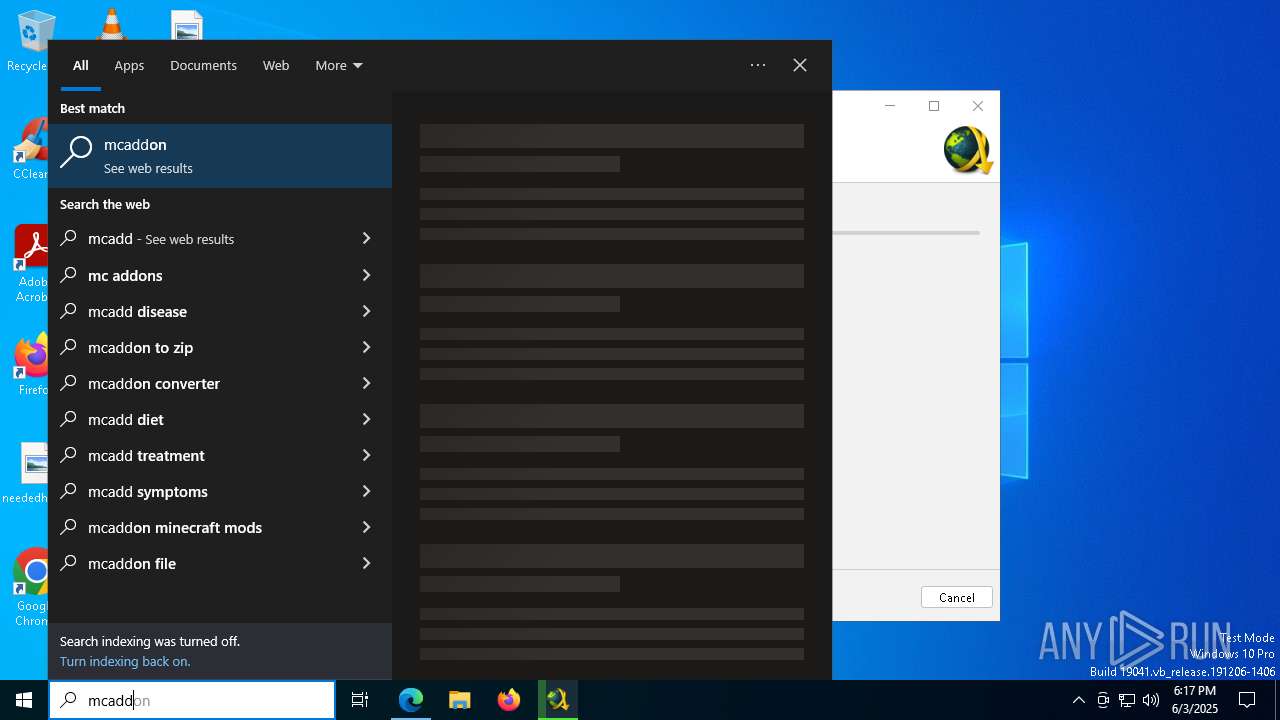This screenshot has width=1280, height=720.
Task: Select the All search tab
Action: coord(81,66)
